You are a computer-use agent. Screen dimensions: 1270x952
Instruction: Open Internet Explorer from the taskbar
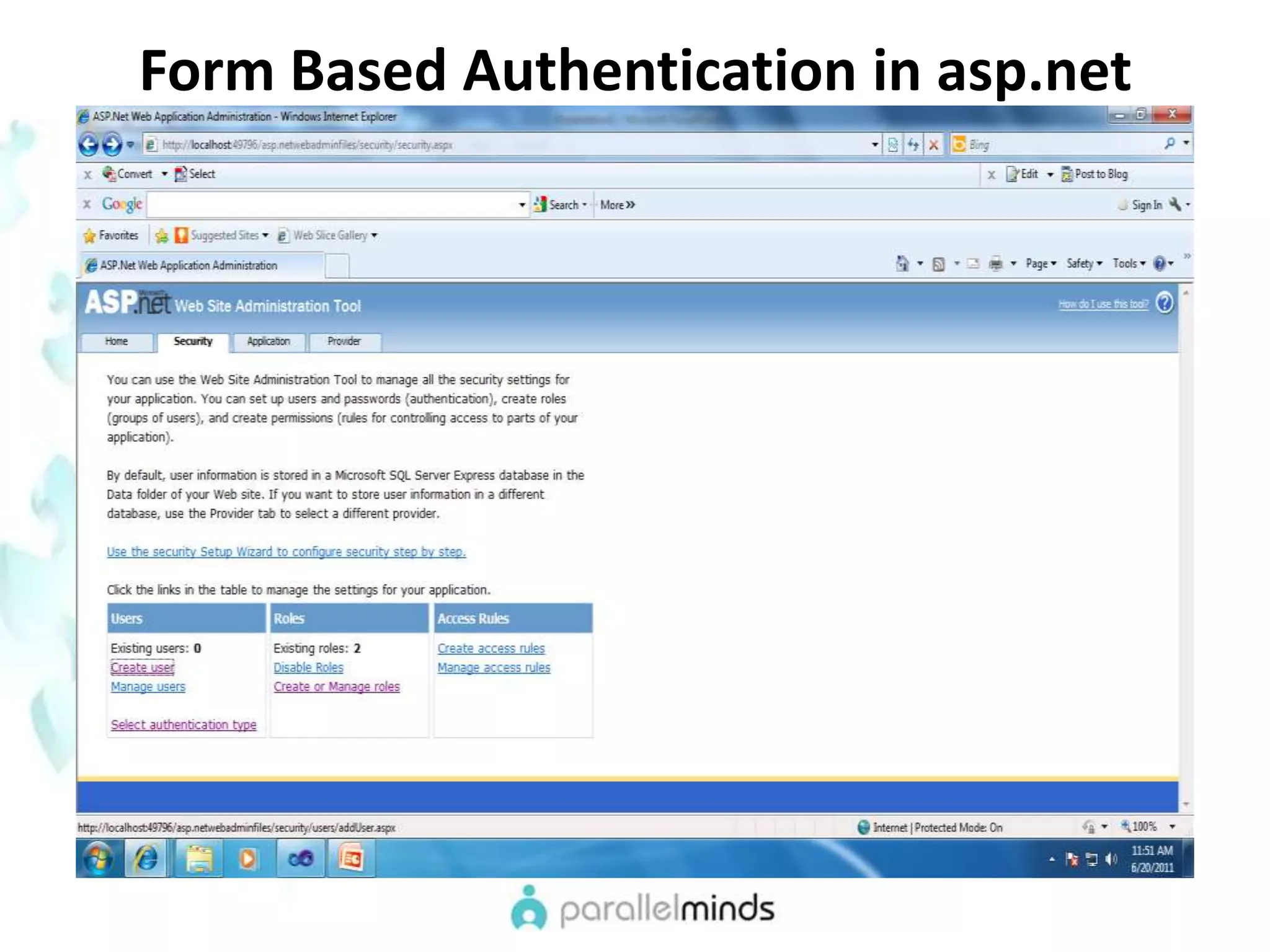(x=146, y=859)
